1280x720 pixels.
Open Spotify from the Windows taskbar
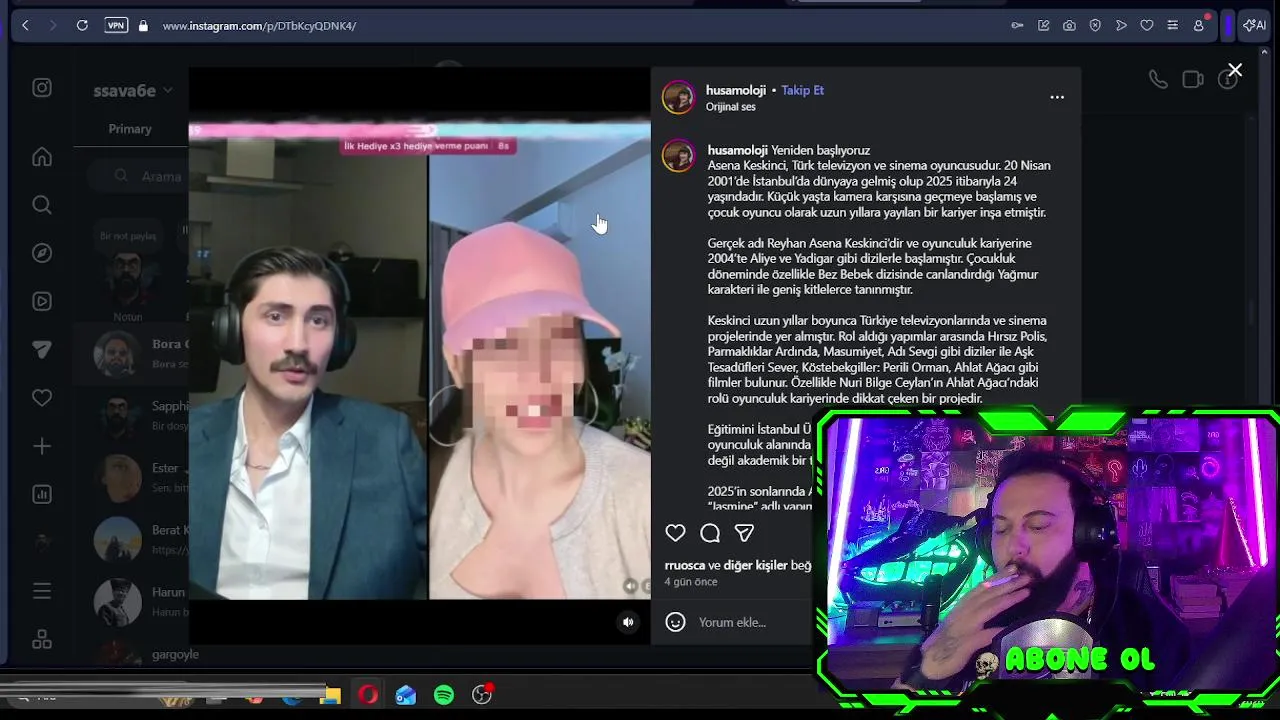click(444, 694)
